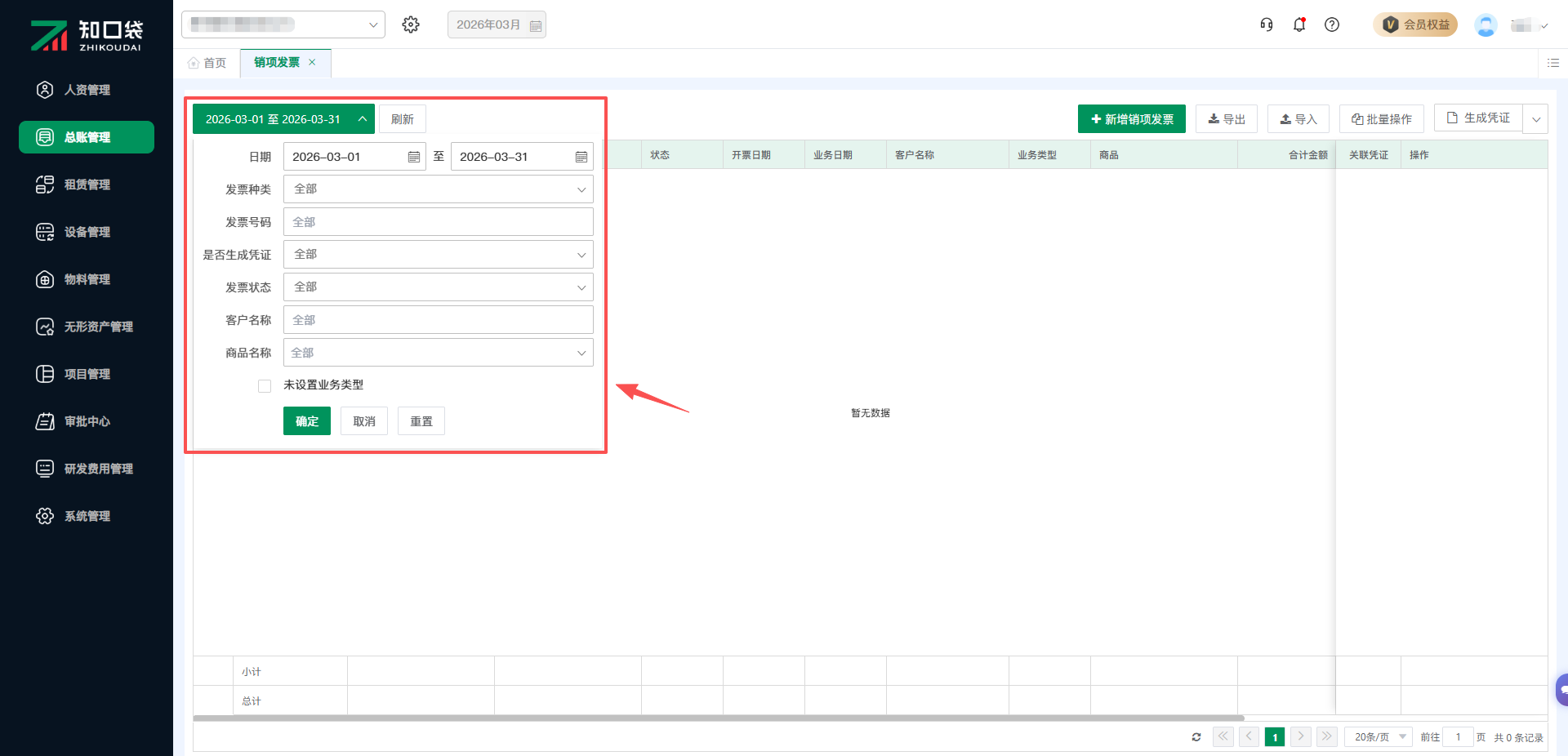This screenshot has height=756, width=1568.
Task: Click the 导出 export button
Action: click(1227, 118)
